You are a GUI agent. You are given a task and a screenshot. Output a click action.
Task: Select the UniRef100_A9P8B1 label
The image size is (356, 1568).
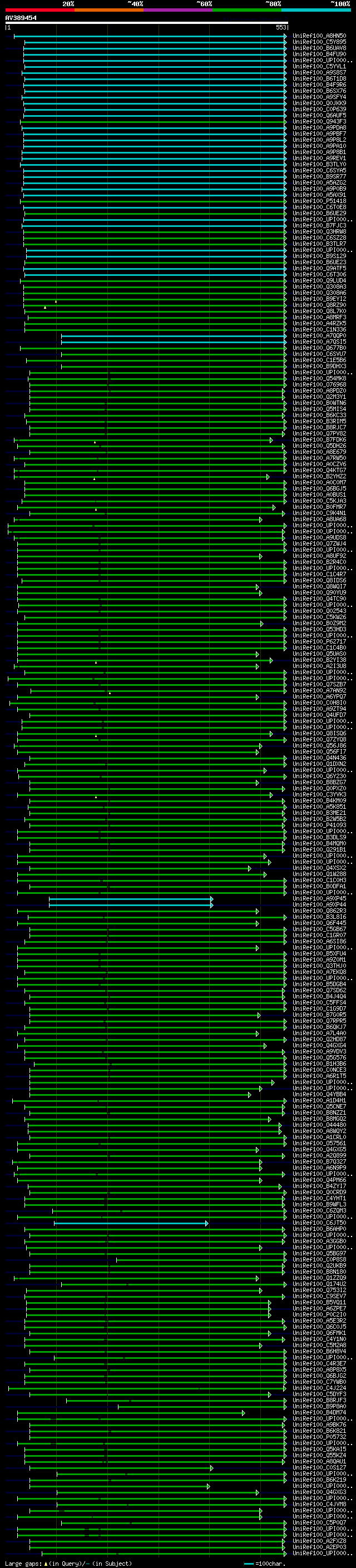click(319, 152)
